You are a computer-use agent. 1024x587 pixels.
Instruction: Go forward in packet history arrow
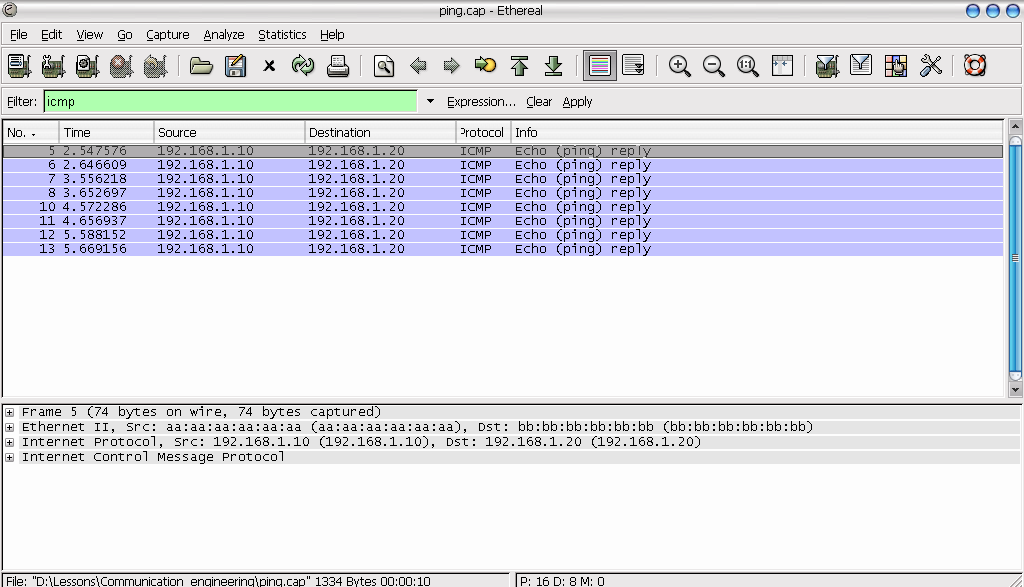click(x=451, y=65)
